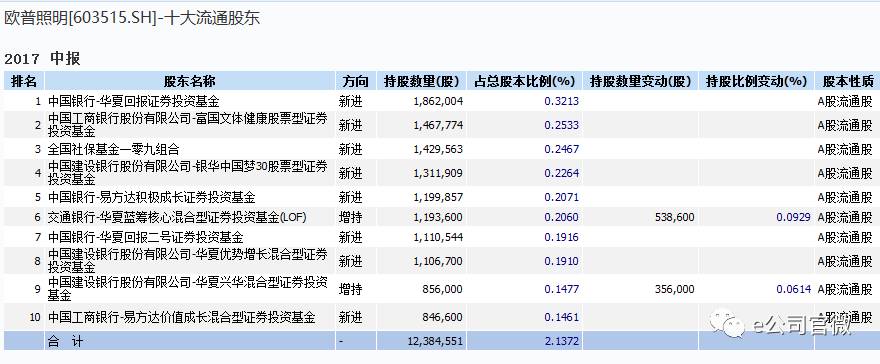Click the 股本性质 column header

(847, 81)
